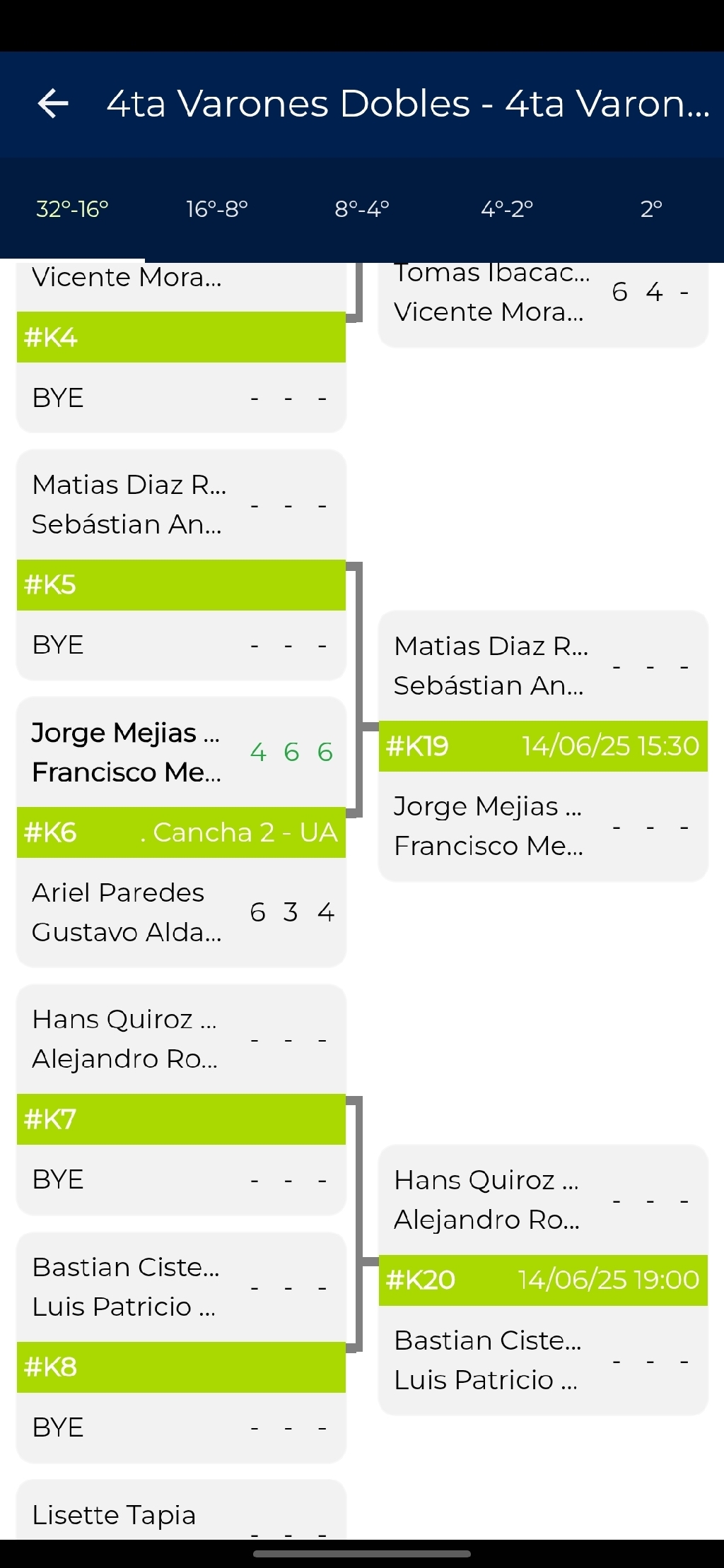Viewport: 724px width, 1568px height.
Task: Switch to the 32°-16° round tab
Action: click(x=72, y=209)
